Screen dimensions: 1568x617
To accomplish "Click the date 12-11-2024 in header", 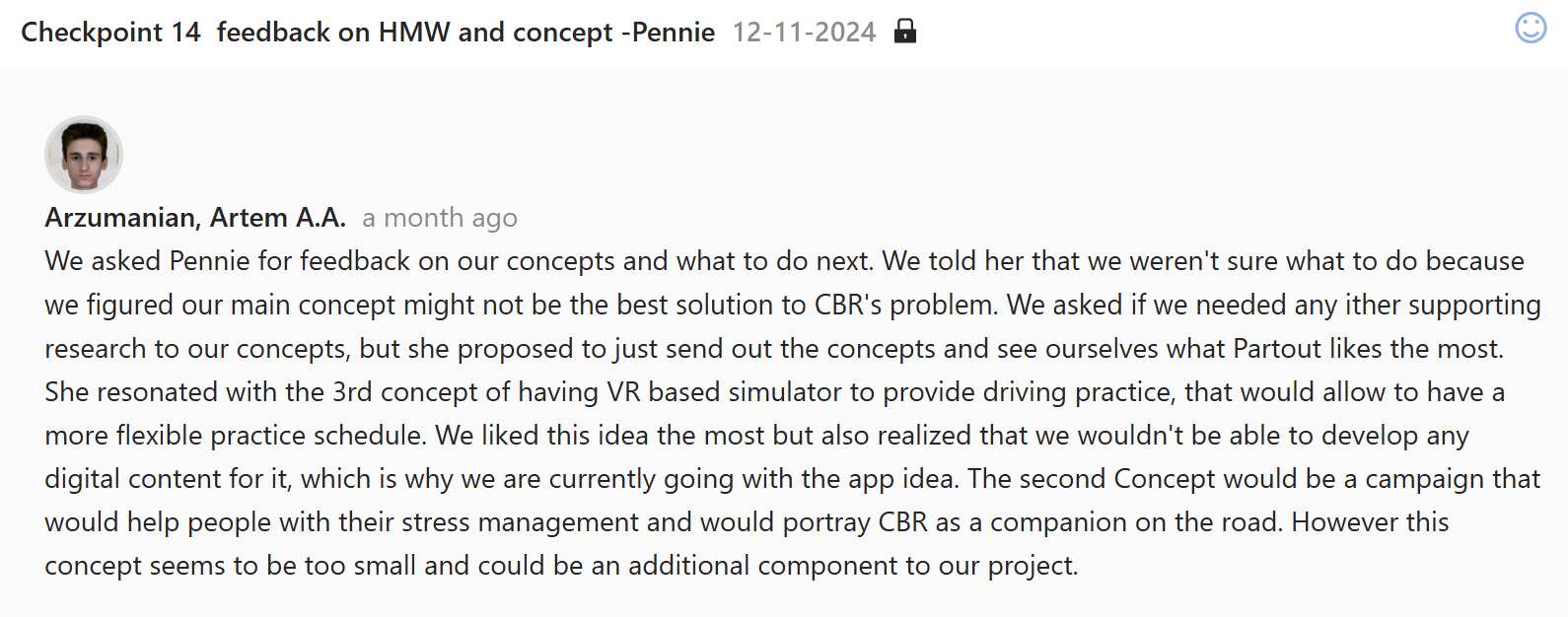I will (804, 33).
